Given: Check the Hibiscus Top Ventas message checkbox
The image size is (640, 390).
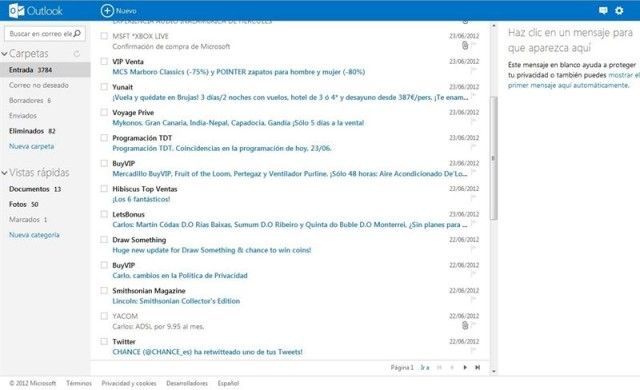Looking at the screenshot, I should click(104, 189).
